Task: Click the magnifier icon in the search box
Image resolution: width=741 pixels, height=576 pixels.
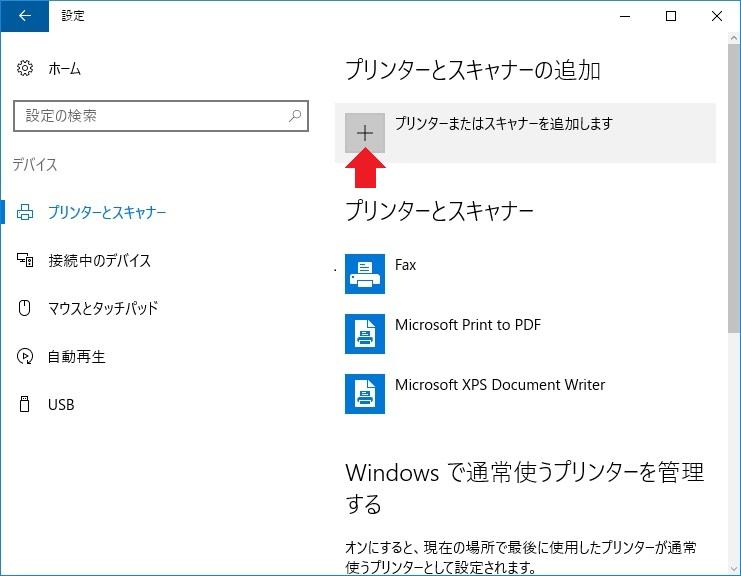Action: [x=295, y=116]
